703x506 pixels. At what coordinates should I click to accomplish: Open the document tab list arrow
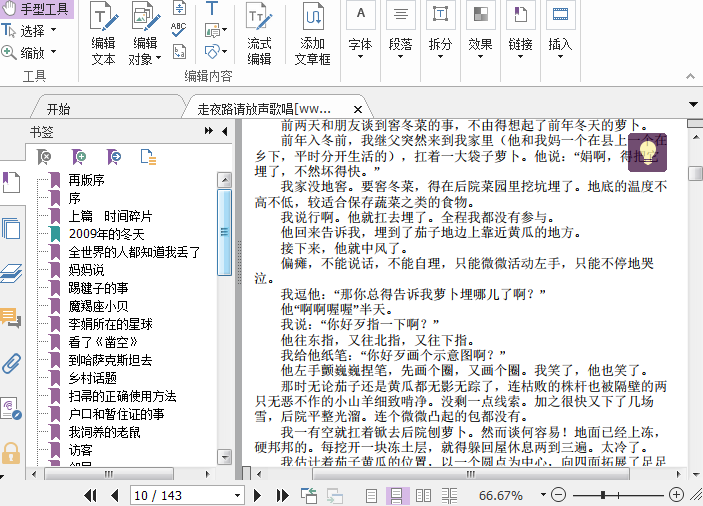[693, 104]
